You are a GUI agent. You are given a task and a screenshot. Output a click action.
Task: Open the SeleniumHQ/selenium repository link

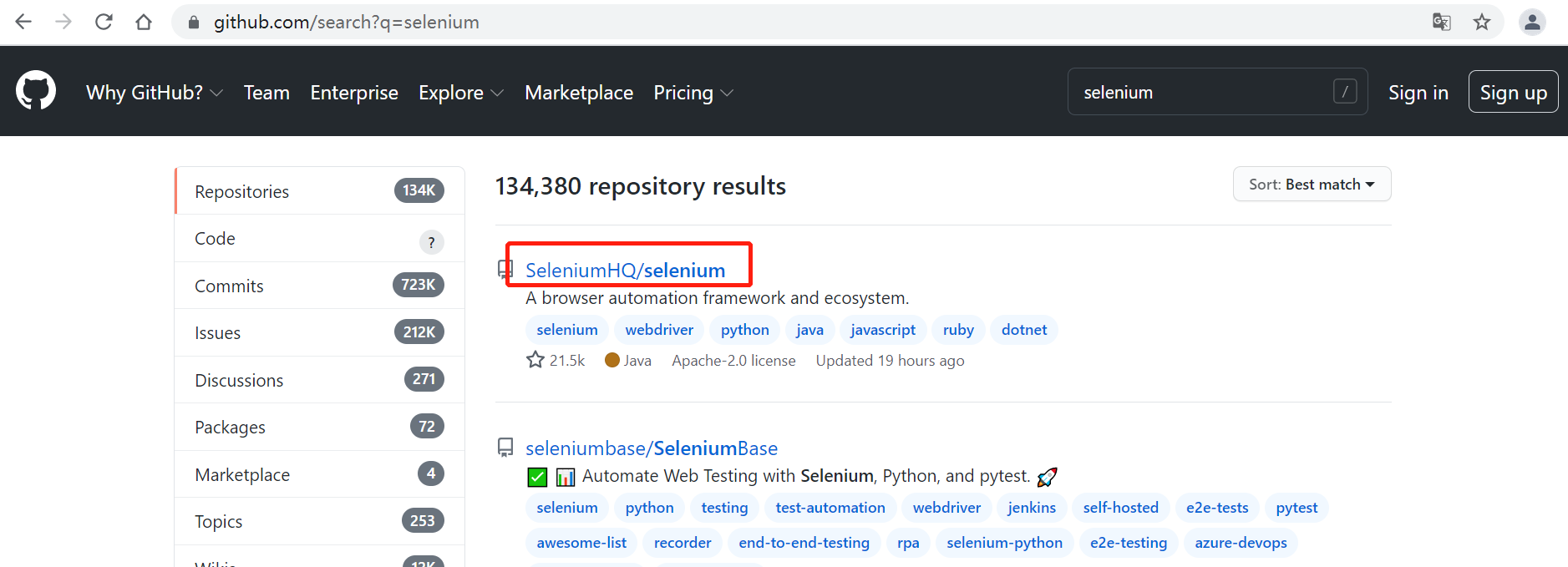point(625,270)
